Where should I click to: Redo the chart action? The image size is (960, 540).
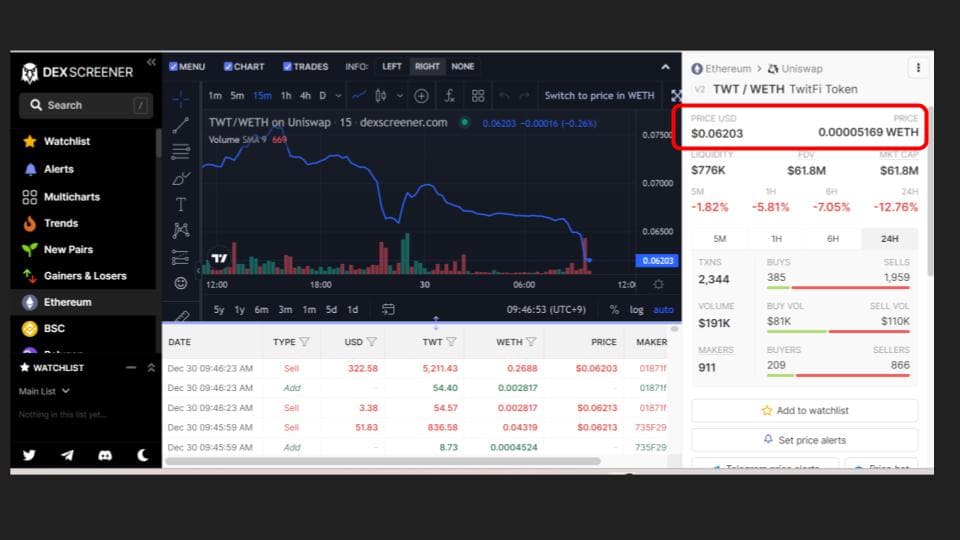tap(524, 96)
